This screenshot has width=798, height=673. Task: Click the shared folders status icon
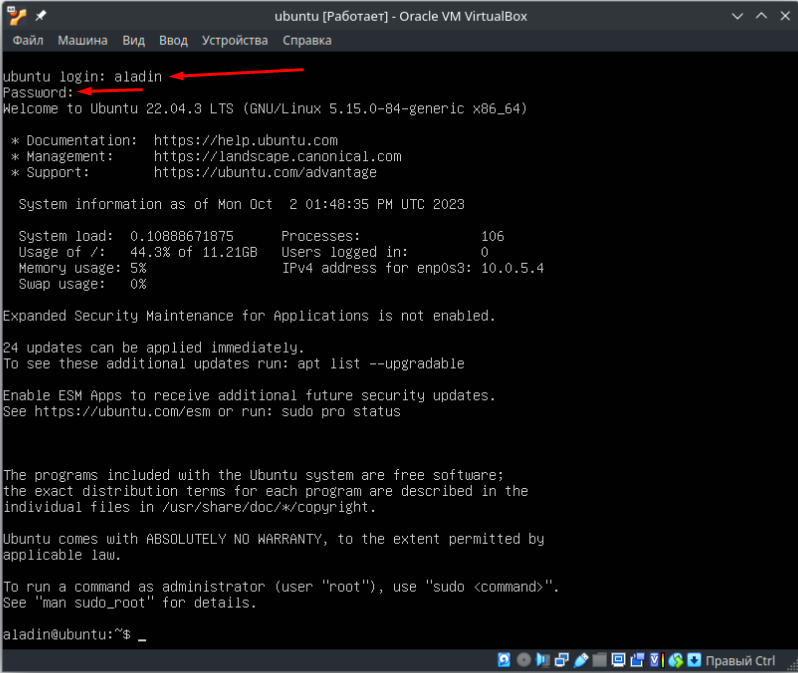tap(600, 660)
